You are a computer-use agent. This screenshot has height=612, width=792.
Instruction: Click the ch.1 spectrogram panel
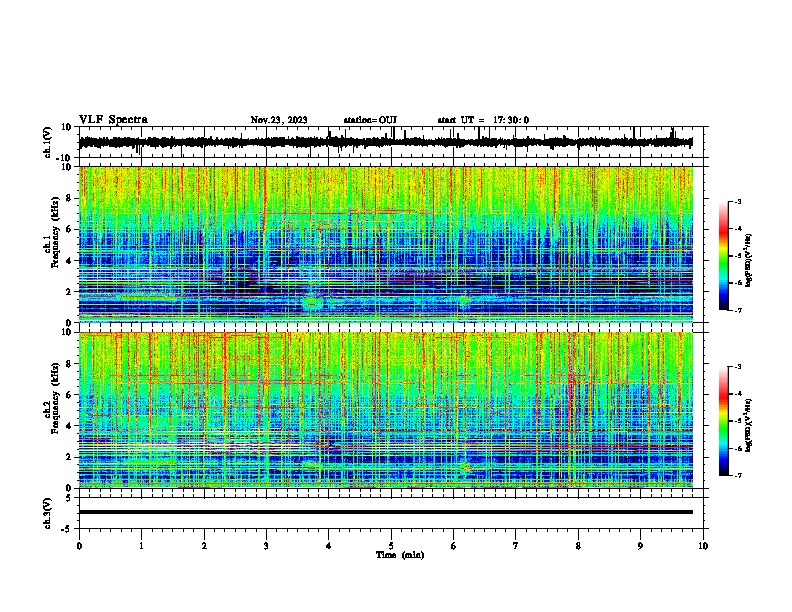click(x=386, y=244)
